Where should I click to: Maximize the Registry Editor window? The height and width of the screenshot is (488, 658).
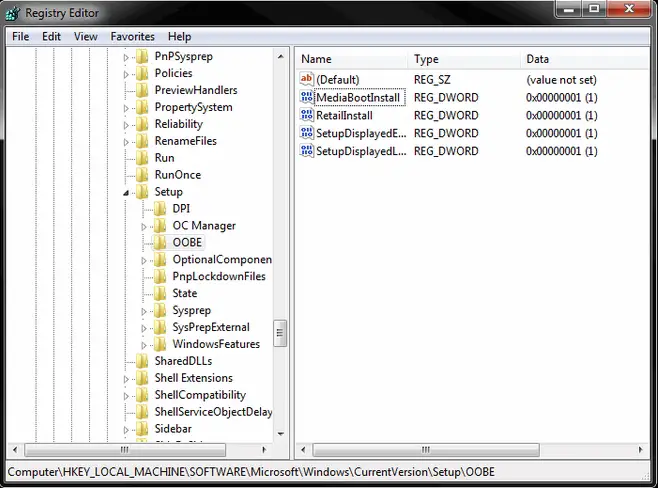(594, 9)
